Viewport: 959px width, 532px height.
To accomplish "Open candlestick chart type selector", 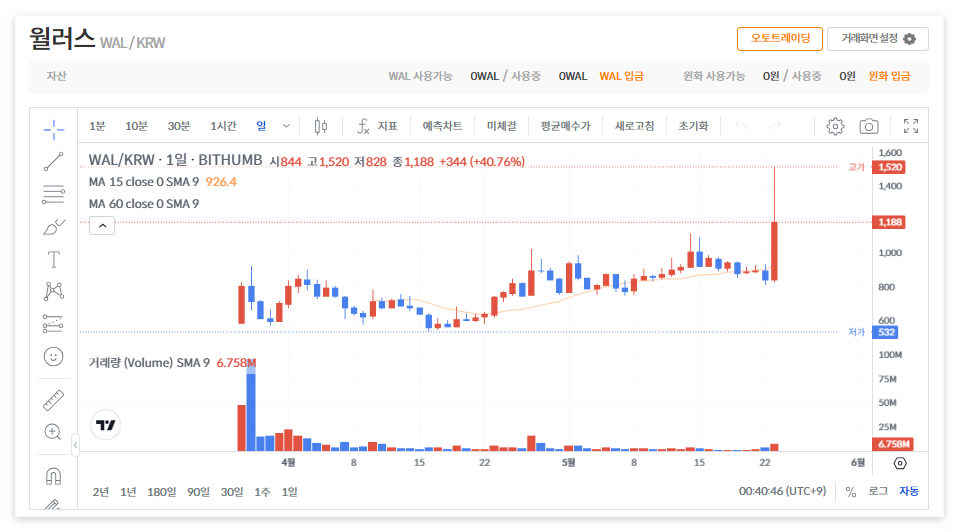I will [x=320, y=126].
